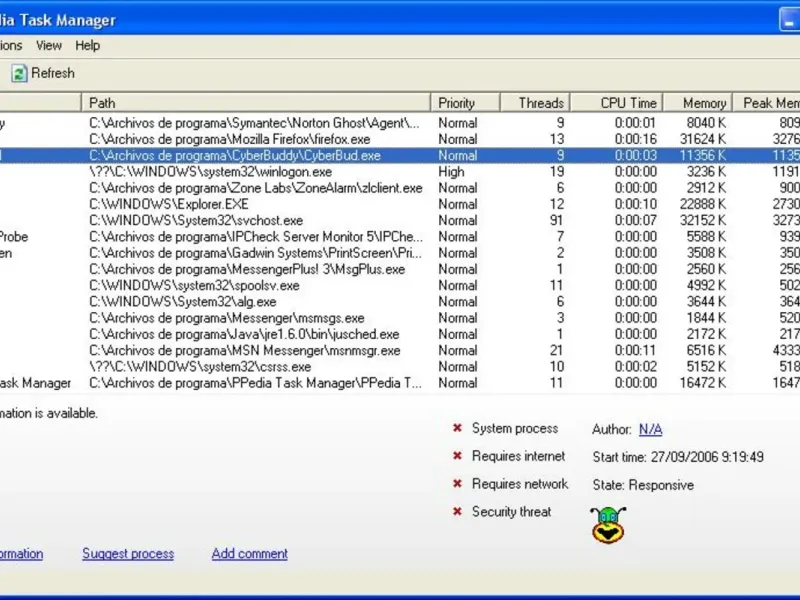Select the Norton Ghost Agent process row
The height and width of the screenshot is (600, 800).
400,123
